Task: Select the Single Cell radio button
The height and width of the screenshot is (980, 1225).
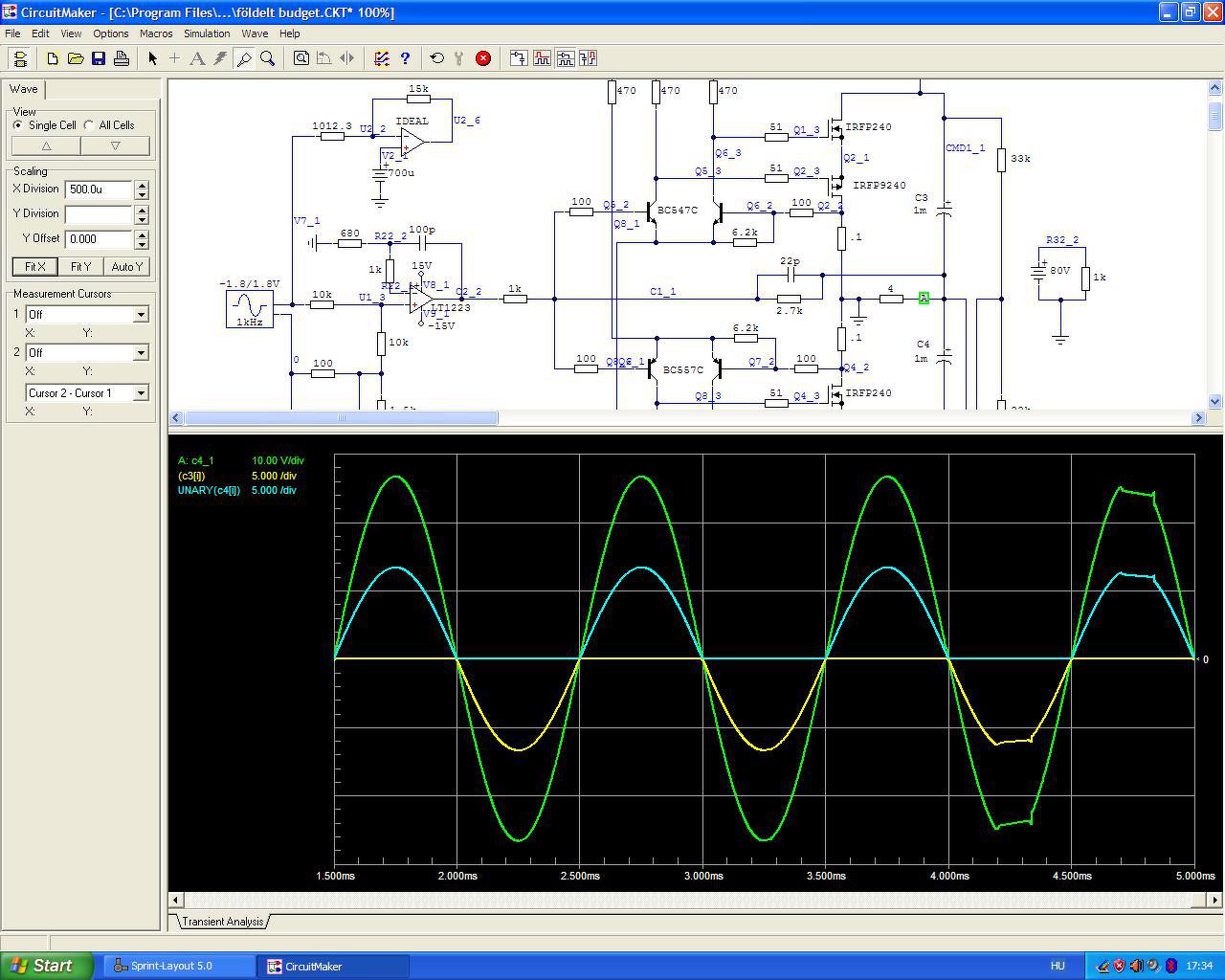Action: coord(18,125)
